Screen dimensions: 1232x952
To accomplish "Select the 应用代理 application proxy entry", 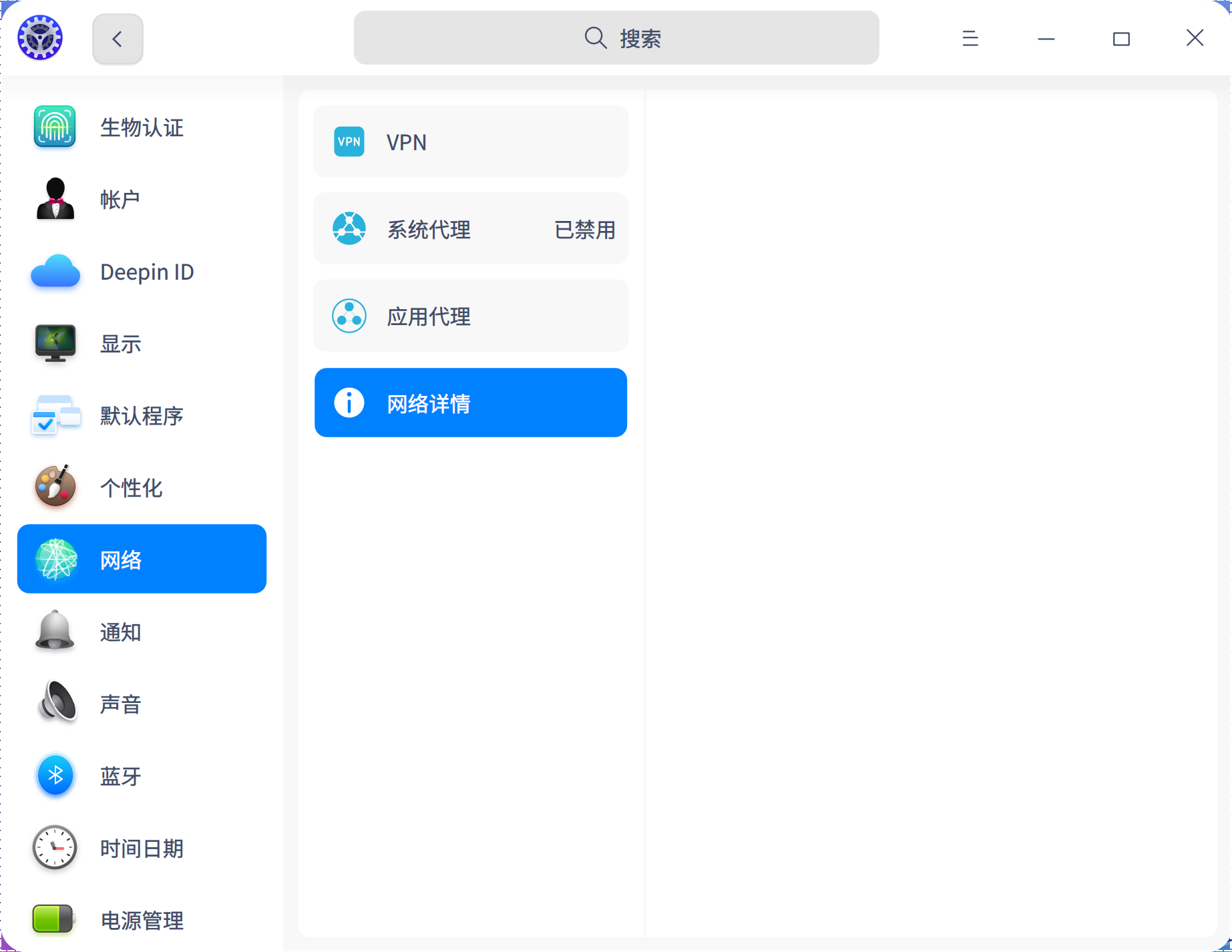I will (470, 316).
